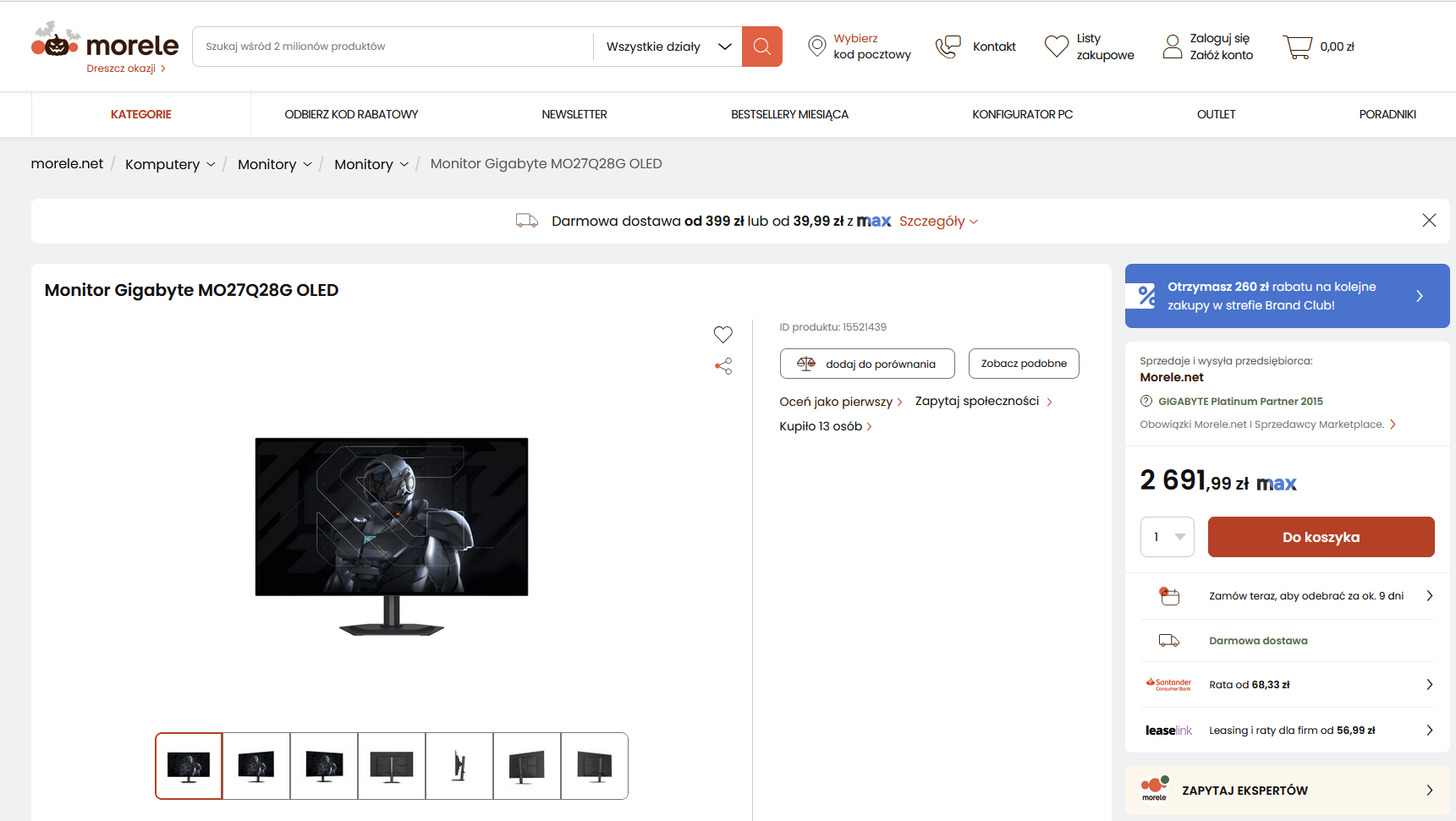Click the product search input field

(393, 47)
